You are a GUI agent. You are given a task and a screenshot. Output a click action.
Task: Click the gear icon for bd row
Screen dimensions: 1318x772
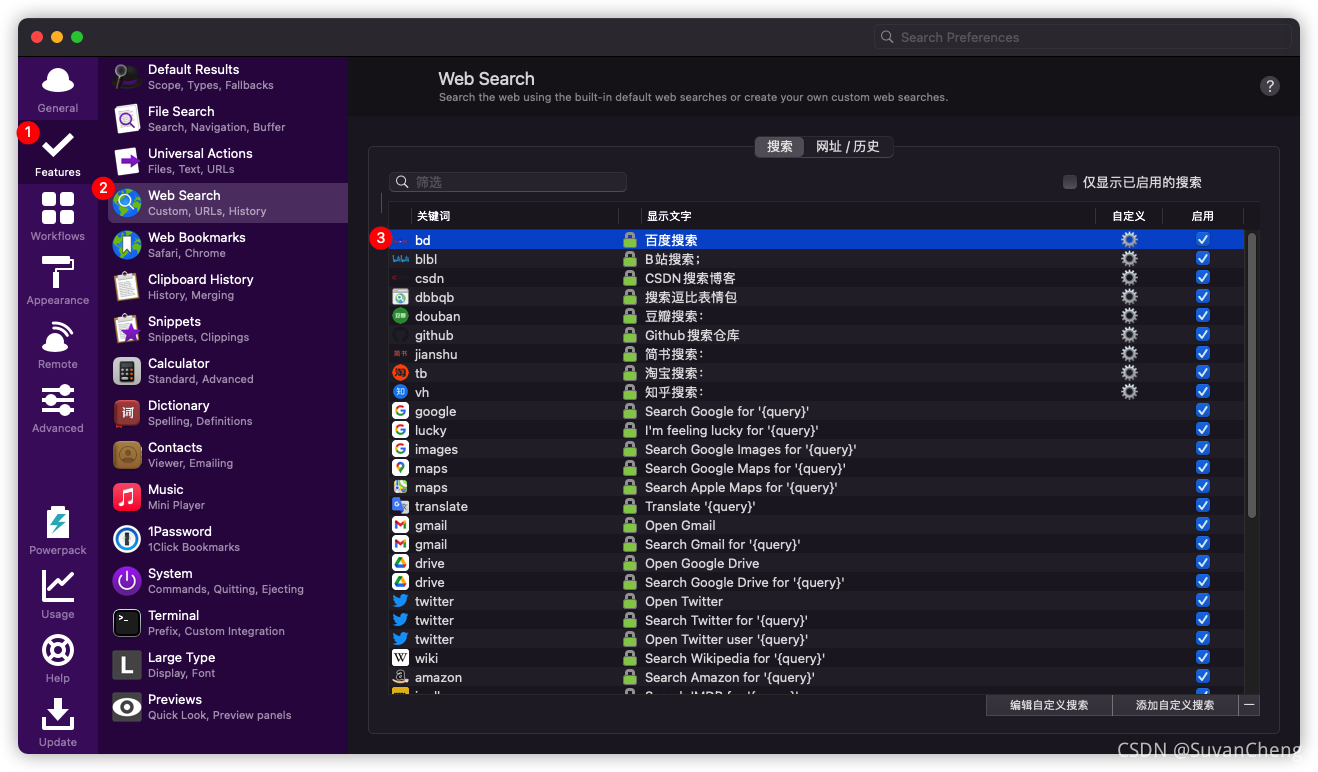coord(1129,240)
